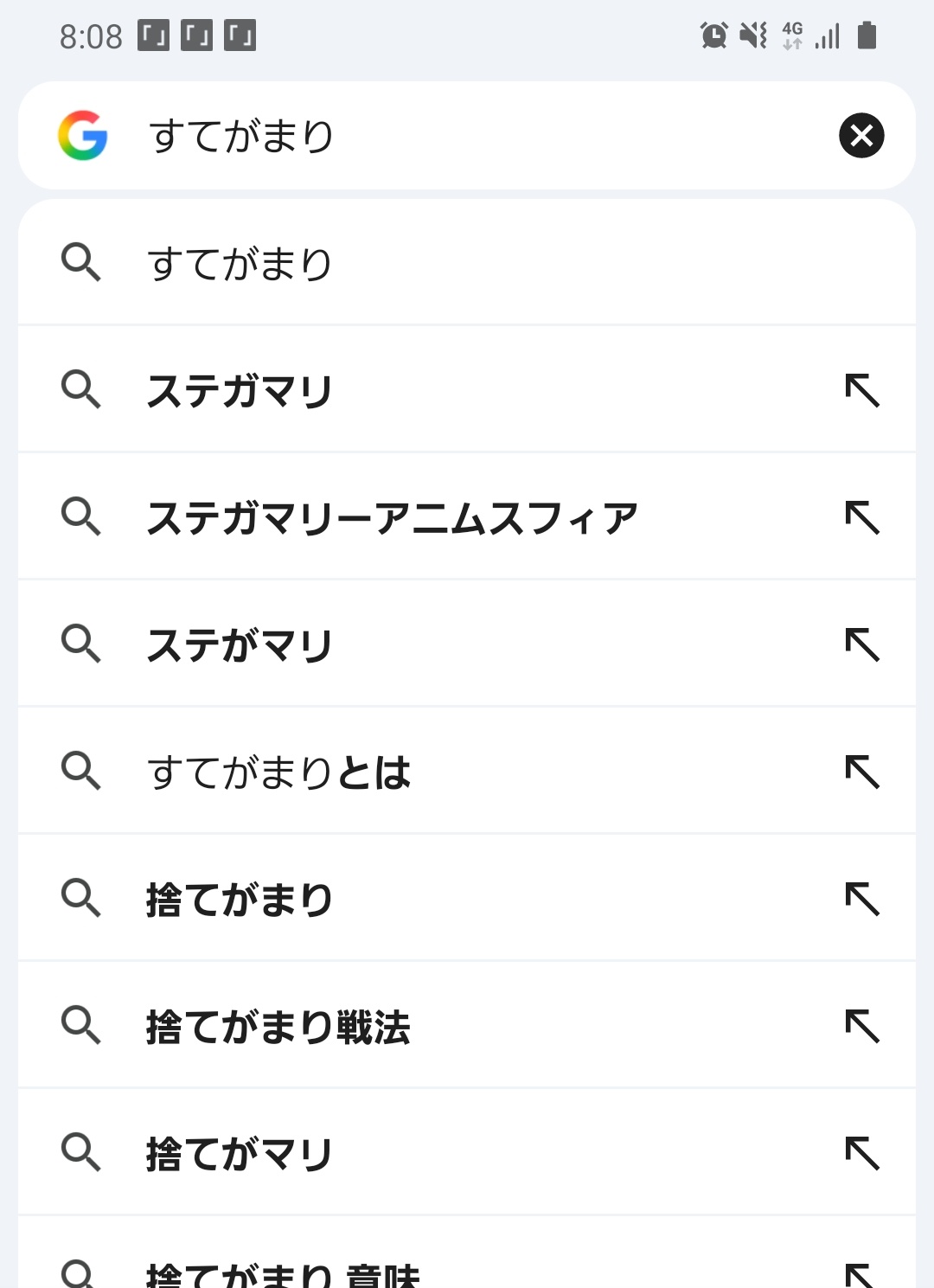Tap arrow icon beside 捨てがマリ
934x1288 pixels.
(862, 1153)
